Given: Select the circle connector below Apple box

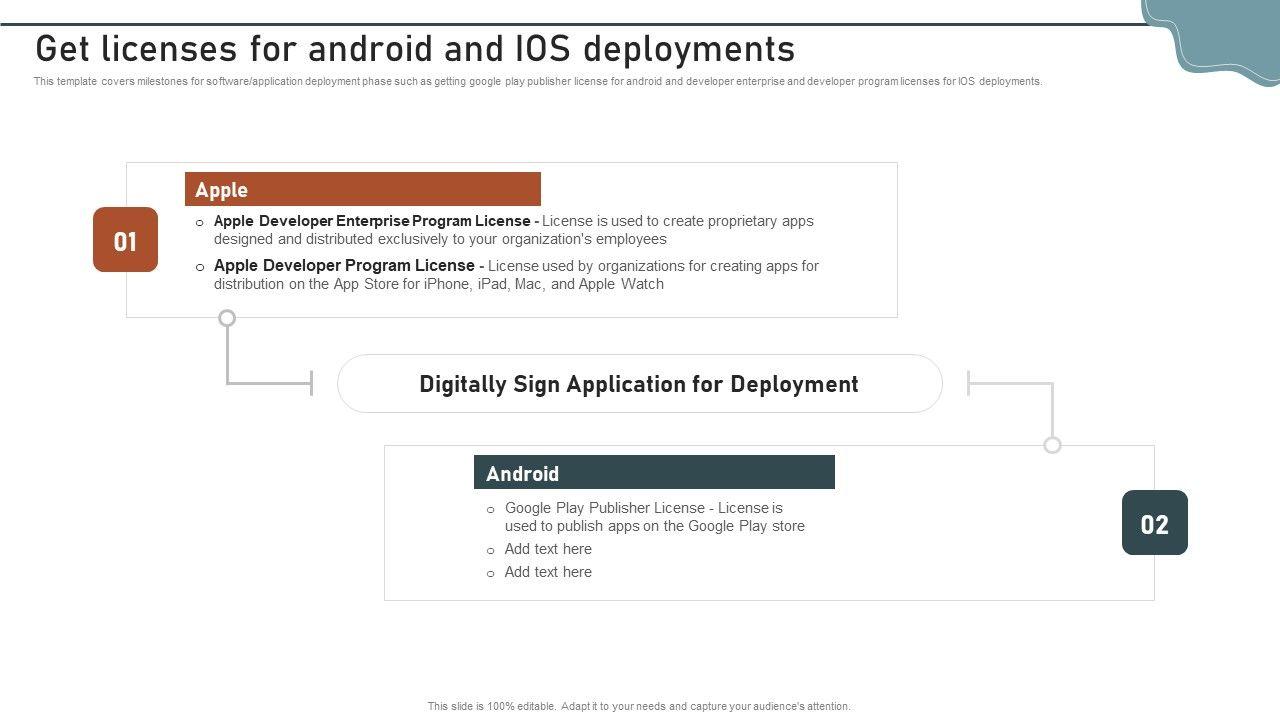Looking at the screenshot, I should pos(227,318).
